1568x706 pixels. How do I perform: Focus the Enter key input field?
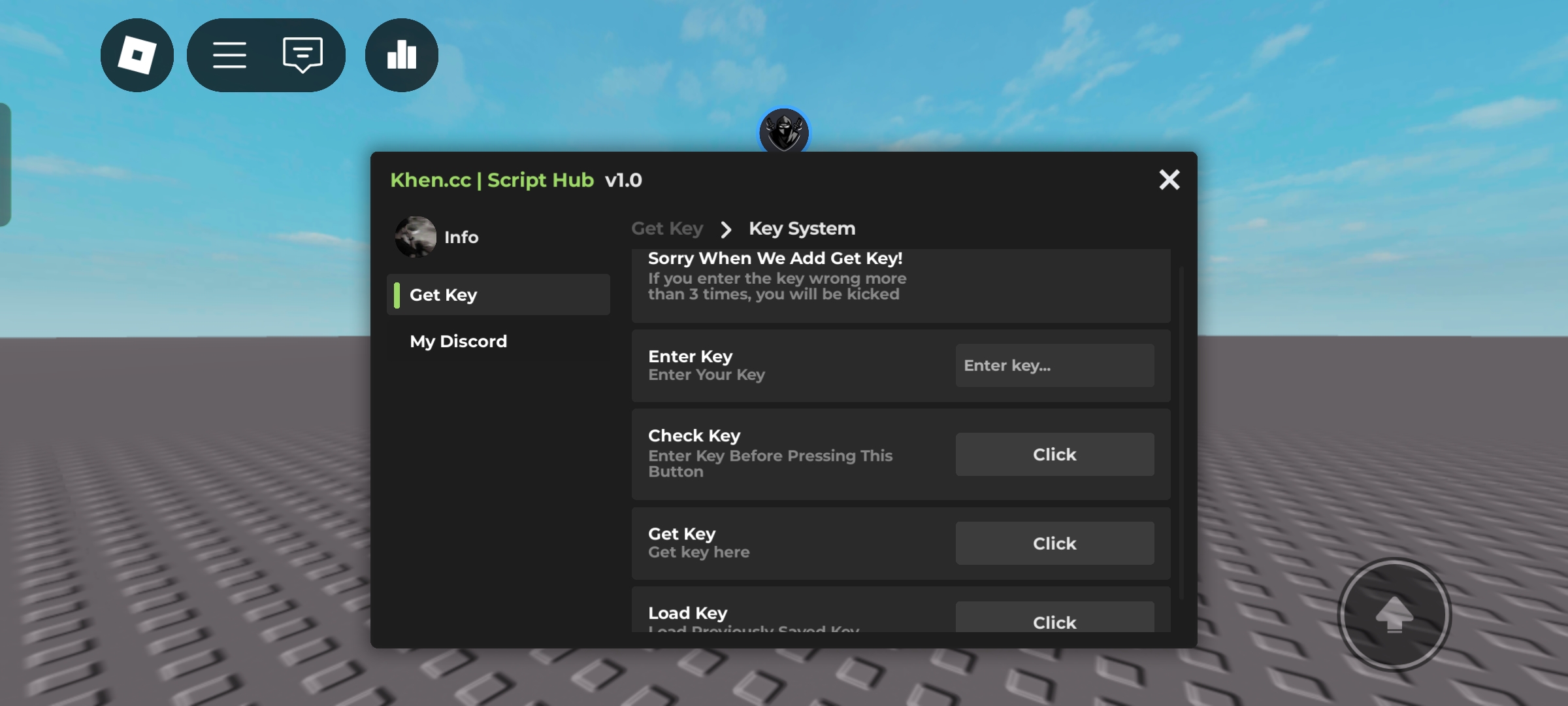(x=1054, y=365)
